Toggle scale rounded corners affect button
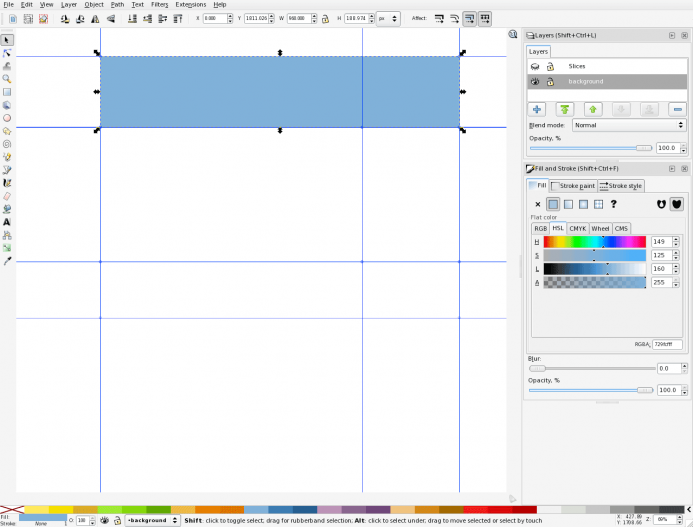Image resolution: width=693 pixels, height=527 pixels. pyautogui.click(x=454, y=19)
